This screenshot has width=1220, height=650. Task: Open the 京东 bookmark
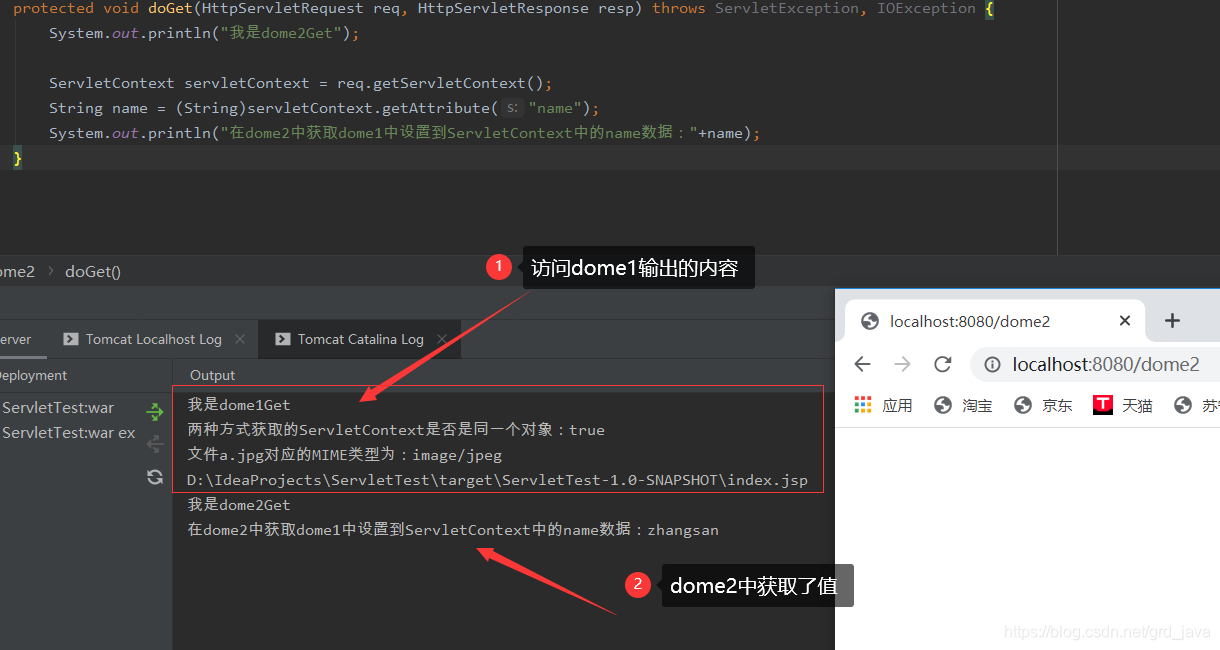click(x=1043, y=405)
